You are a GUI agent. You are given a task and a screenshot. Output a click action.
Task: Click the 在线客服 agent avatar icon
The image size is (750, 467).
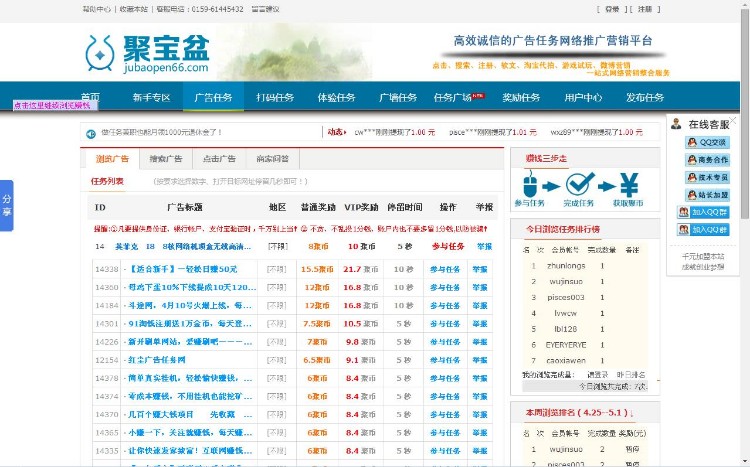[676, 124]
